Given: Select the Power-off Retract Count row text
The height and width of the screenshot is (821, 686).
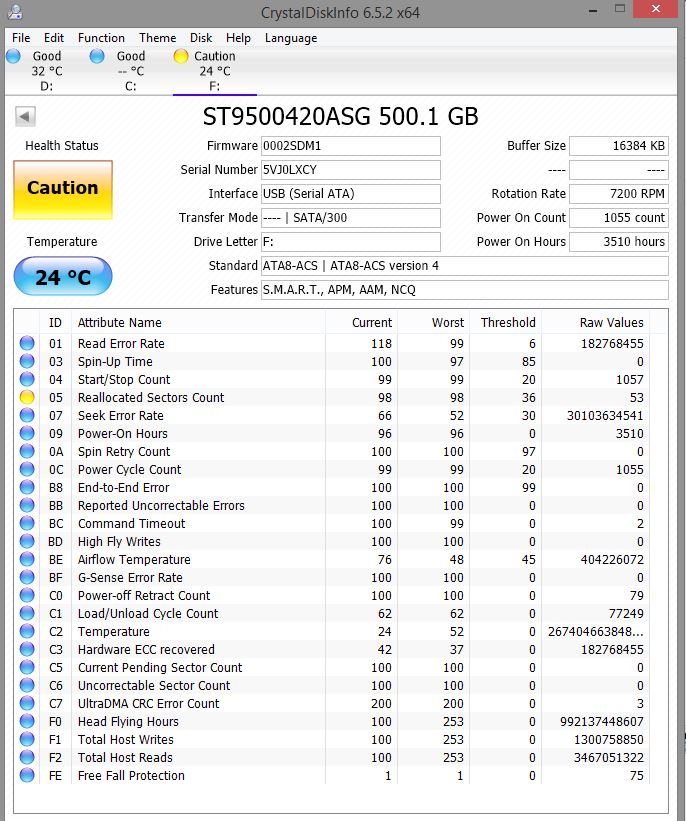Looking at the screenshot, I should pos(144,595).
